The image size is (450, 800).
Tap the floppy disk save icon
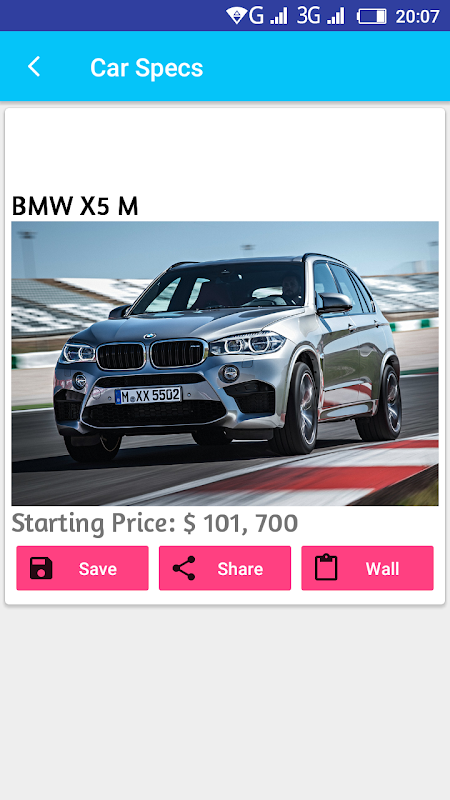tap(41, 568)
